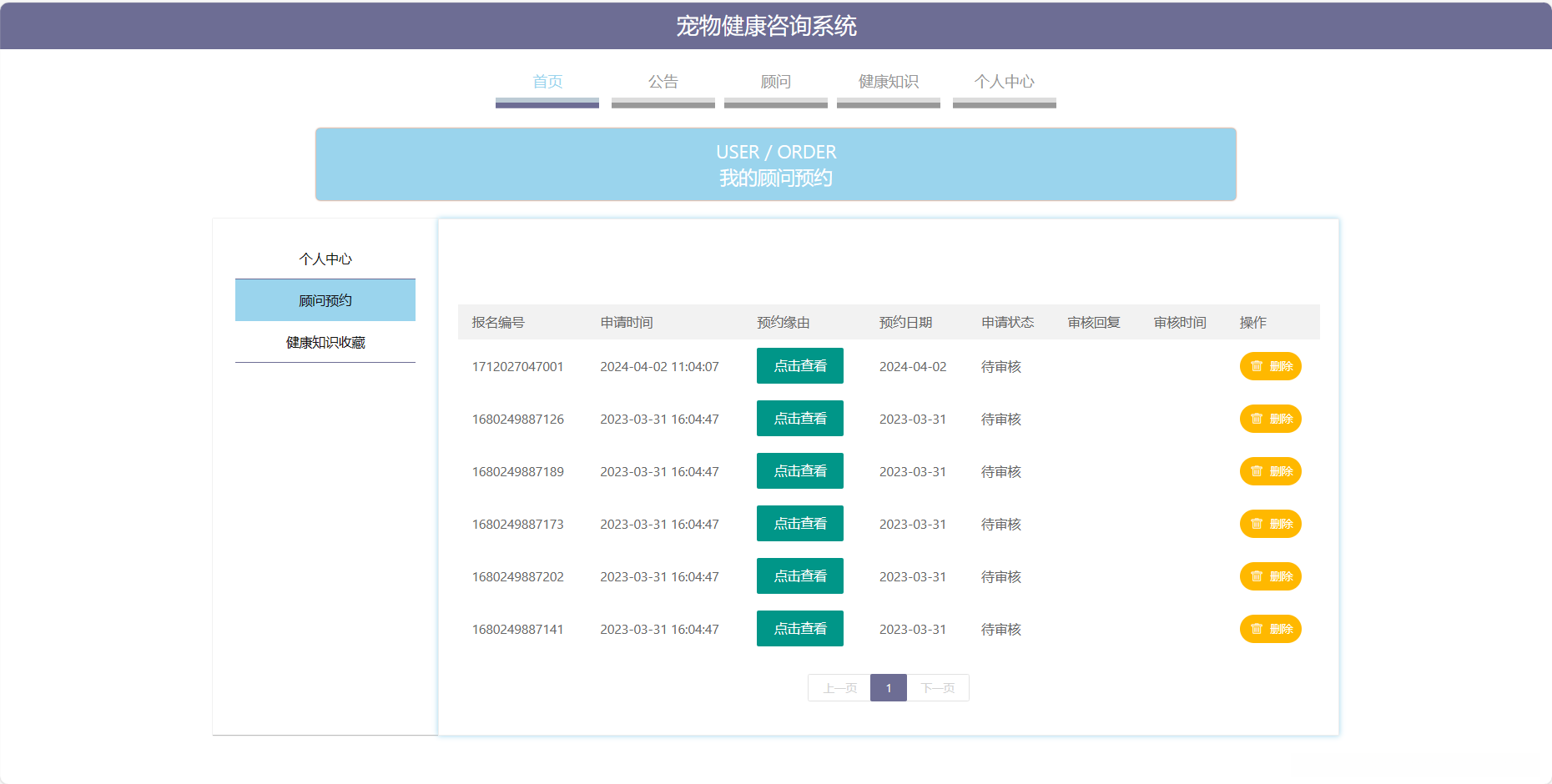Open the 健康知识 tab
The height and width of the screenshot is (784, 1552).
(x=889, y=82)
